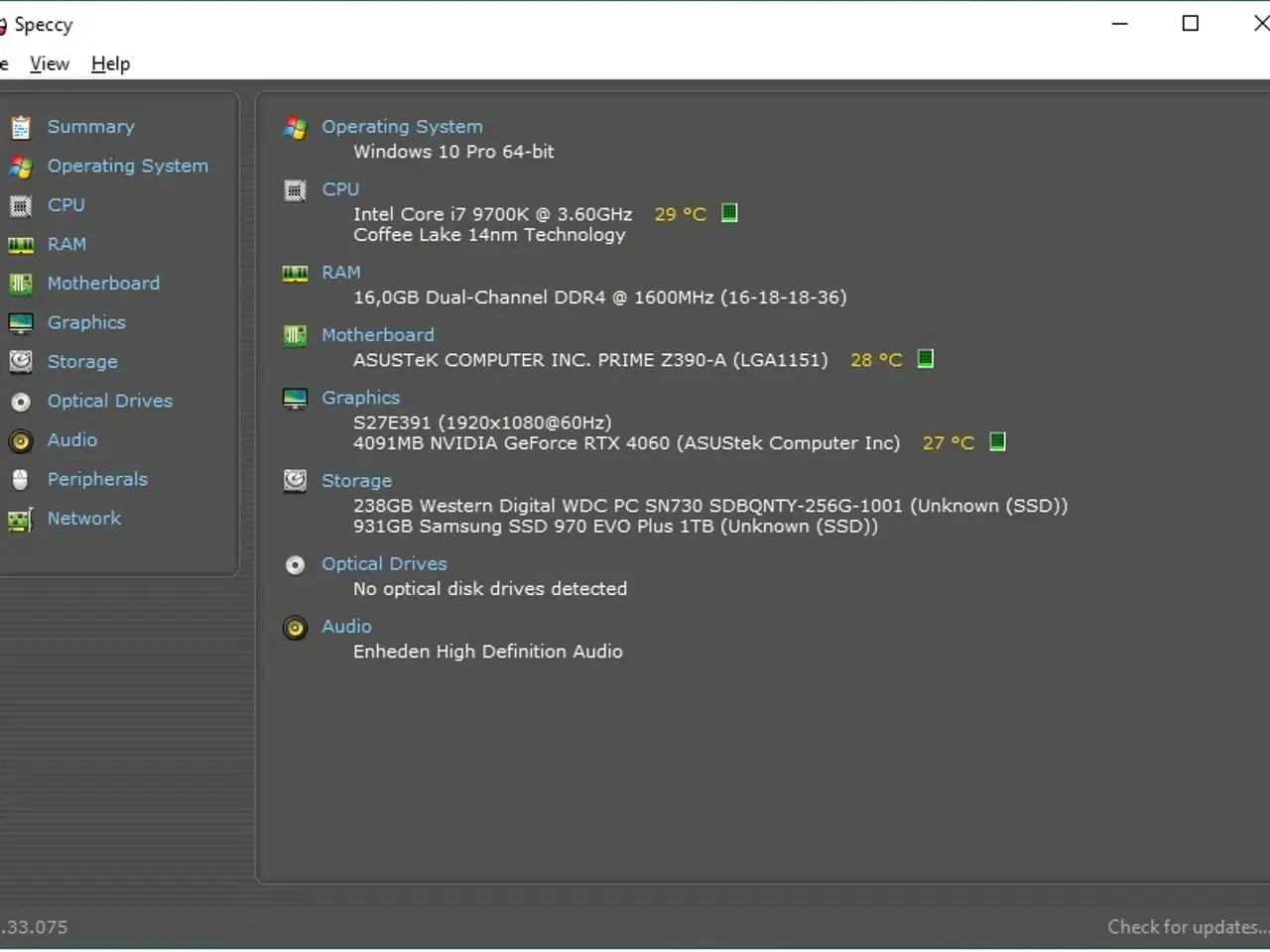Image resolution: width=1270 pixels, height=952 pixels.
Task: Select Audio in the sidebar
Action: (x=72, y=440)
